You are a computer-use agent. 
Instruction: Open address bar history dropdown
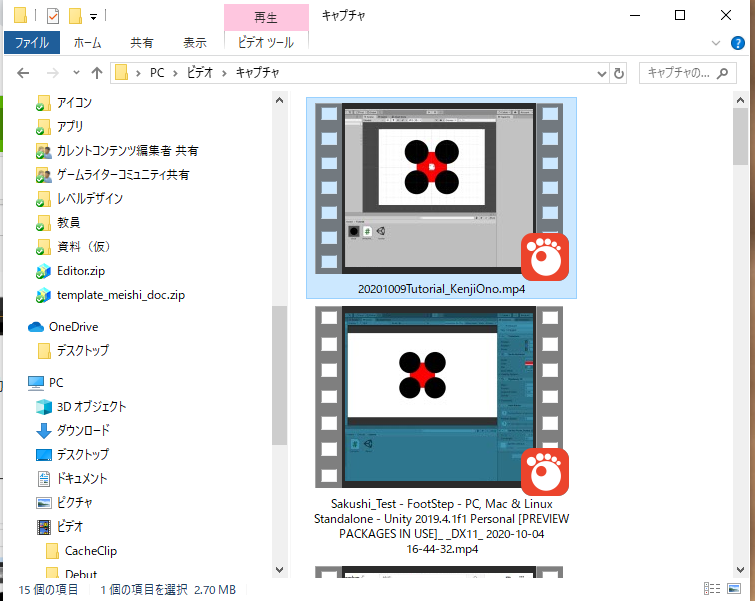pyautogui.click(x=601, y=73)
